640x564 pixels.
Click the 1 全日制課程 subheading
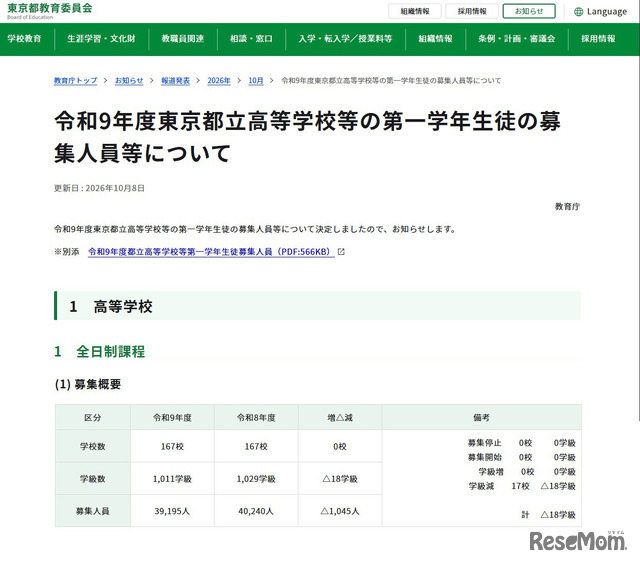[x=100, y=351]
